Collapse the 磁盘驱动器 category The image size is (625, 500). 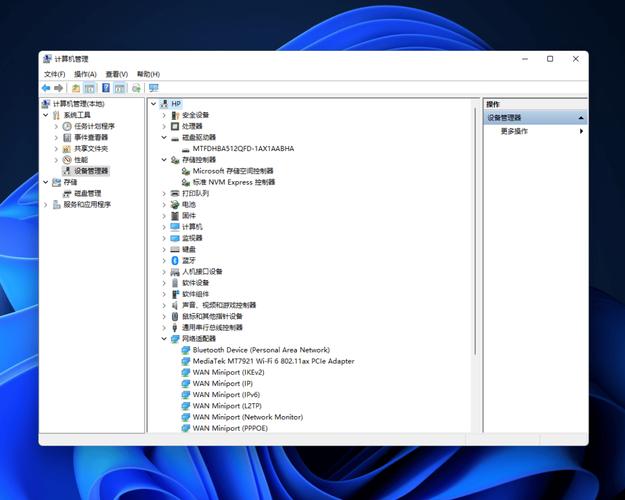(x=165, y=137)
